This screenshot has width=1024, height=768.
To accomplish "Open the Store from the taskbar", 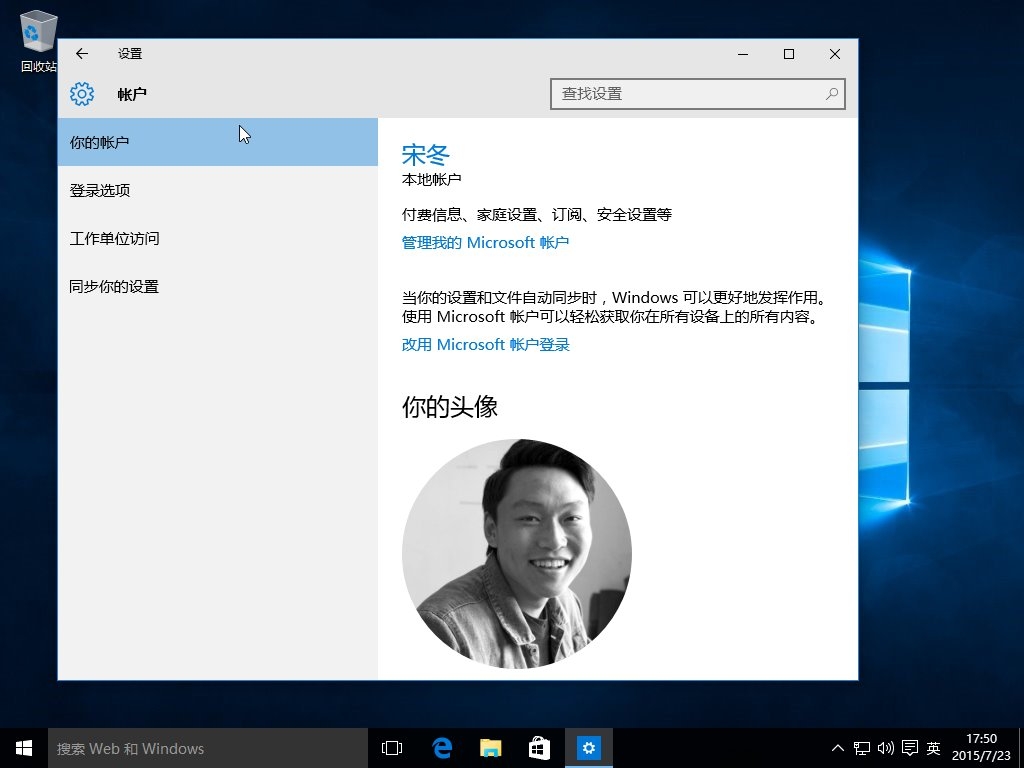I will click(539, 748).
